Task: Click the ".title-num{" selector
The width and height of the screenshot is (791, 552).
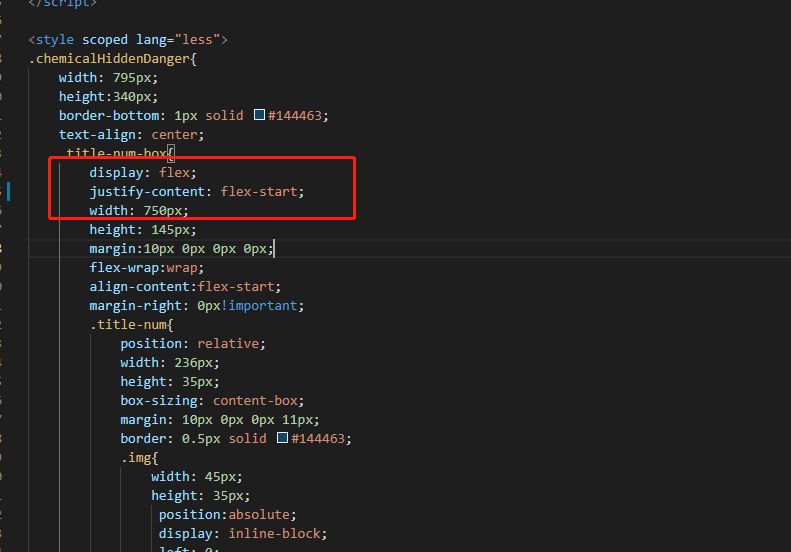Action: tap(132, 325)
